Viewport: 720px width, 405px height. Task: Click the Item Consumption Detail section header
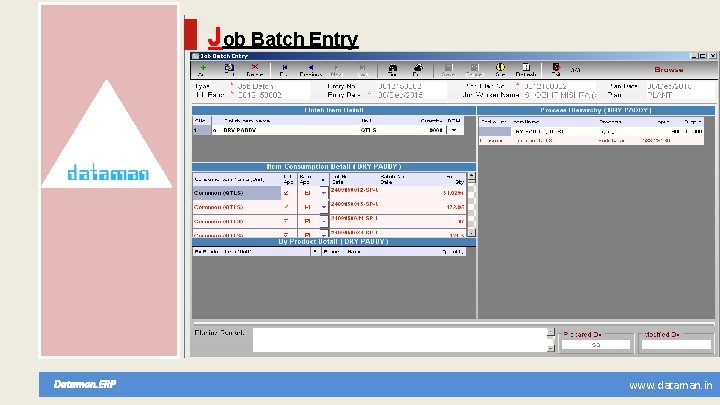(x=334, y=167)
